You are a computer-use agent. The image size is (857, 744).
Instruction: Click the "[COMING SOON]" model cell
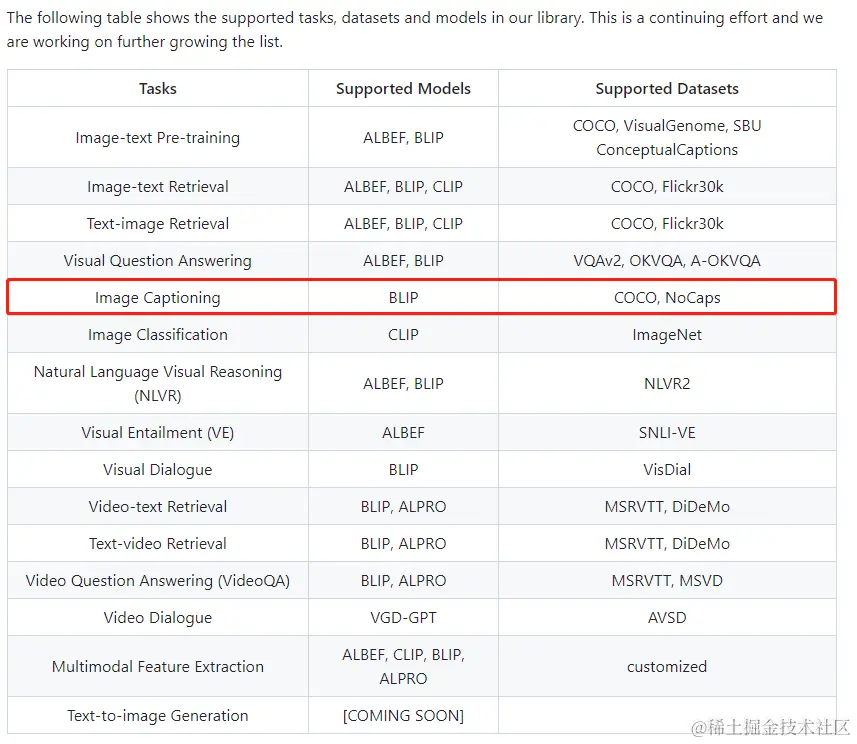tap(403, 715)
